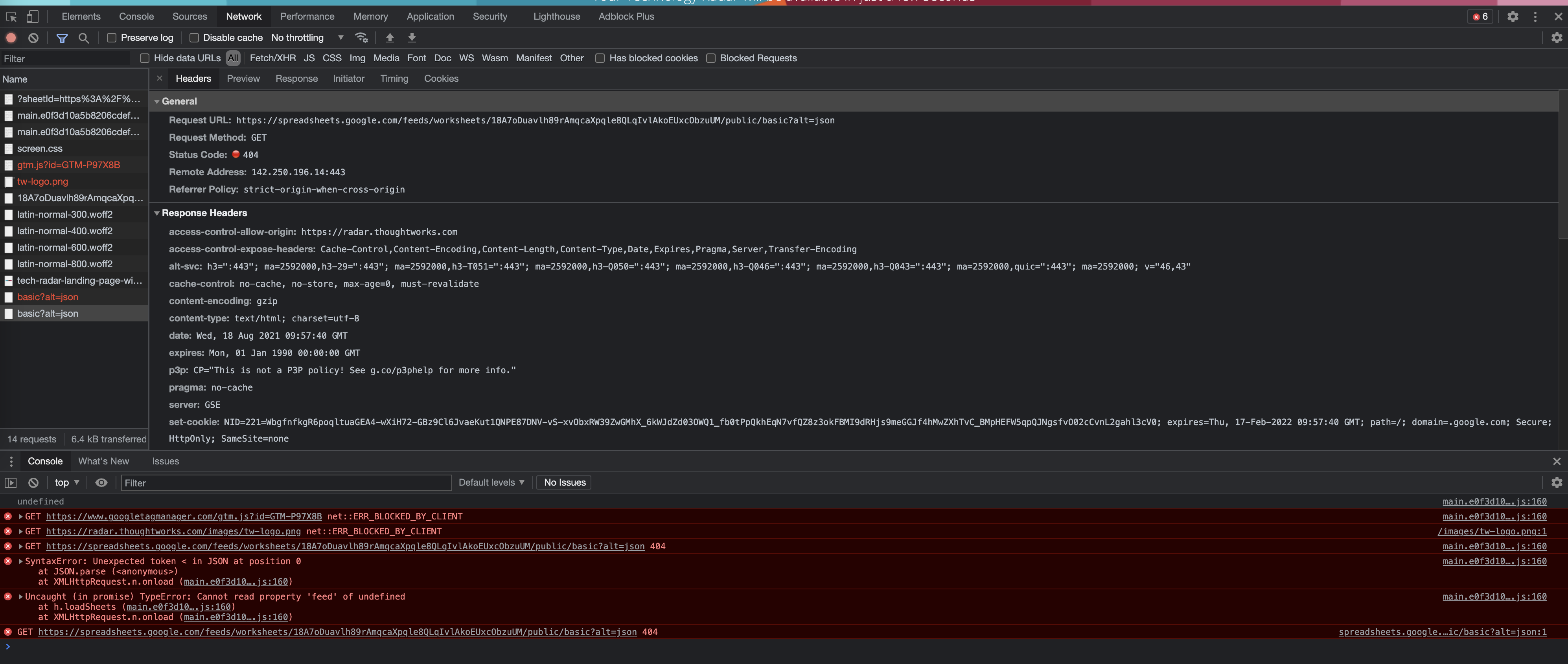
Task: Type in the network filter field
Action: [x=64, y=59]
